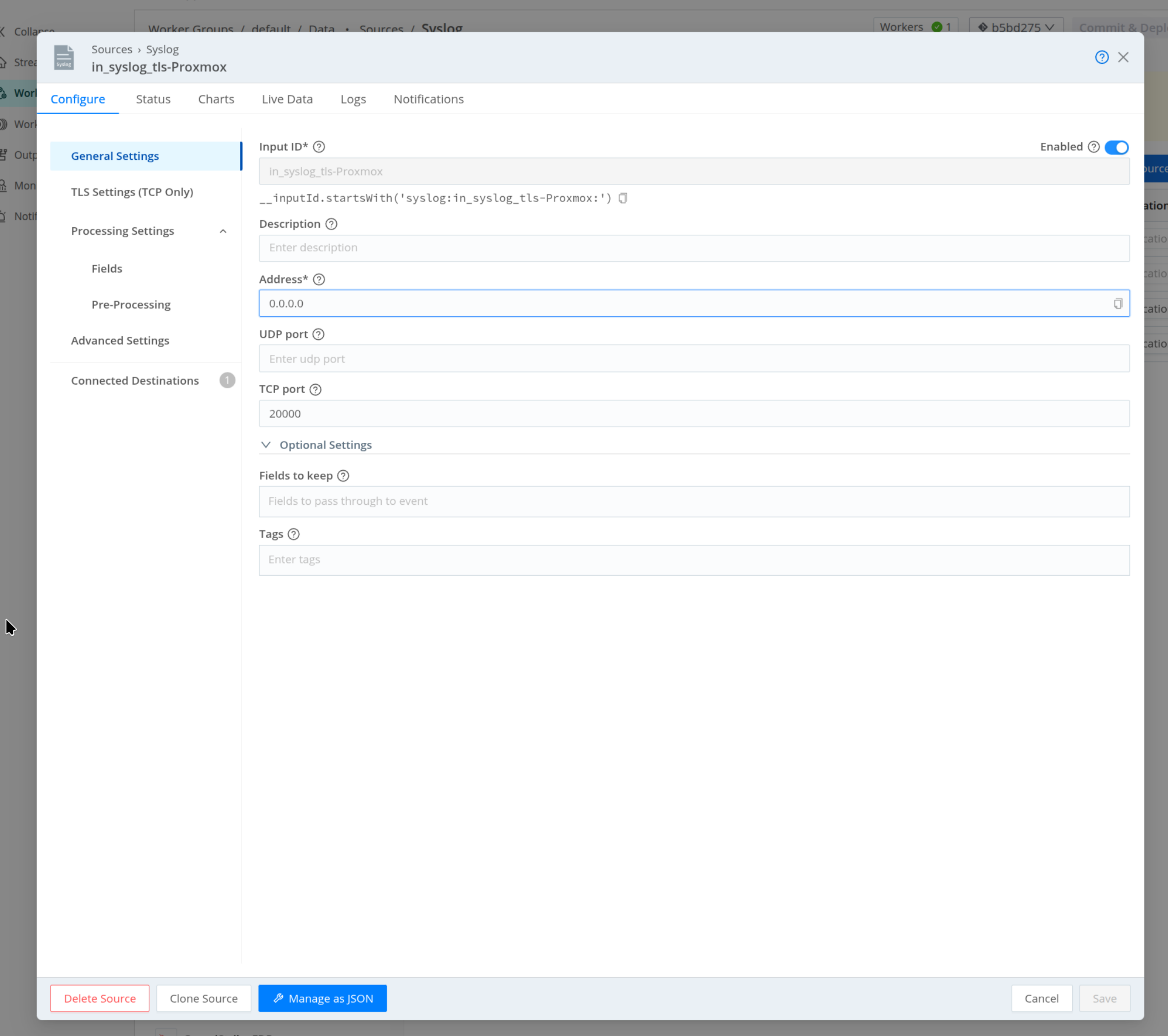Viewport: 1168px width, 1036px height.
Task: Click the Save button
Action: (1104, 998)
